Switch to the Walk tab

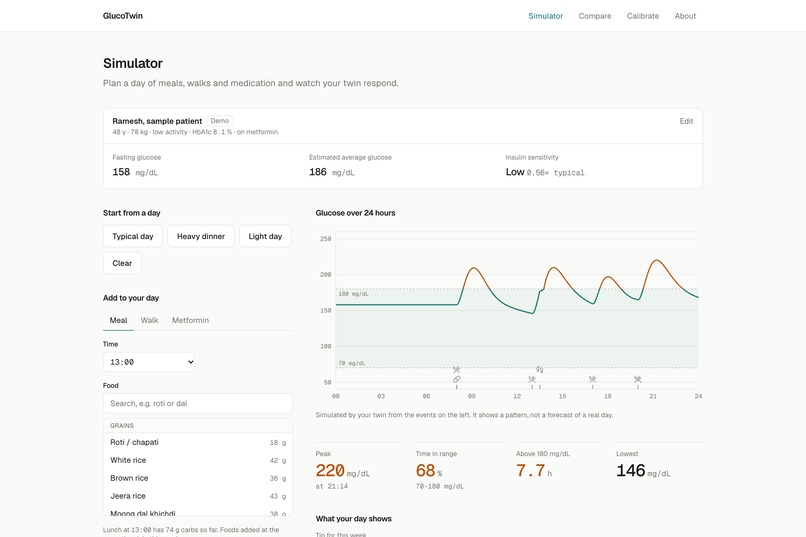(150, 320)
